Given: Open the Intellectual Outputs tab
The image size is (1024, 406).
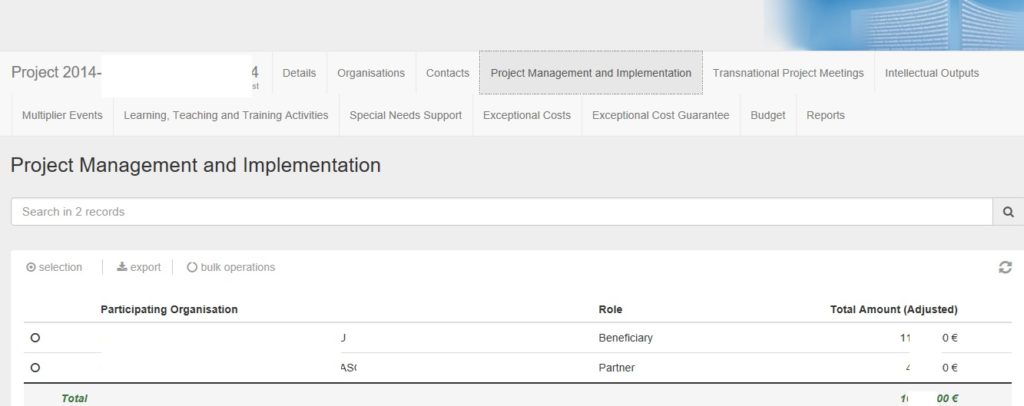Looking at the screenshot, I should pos(932,73).
